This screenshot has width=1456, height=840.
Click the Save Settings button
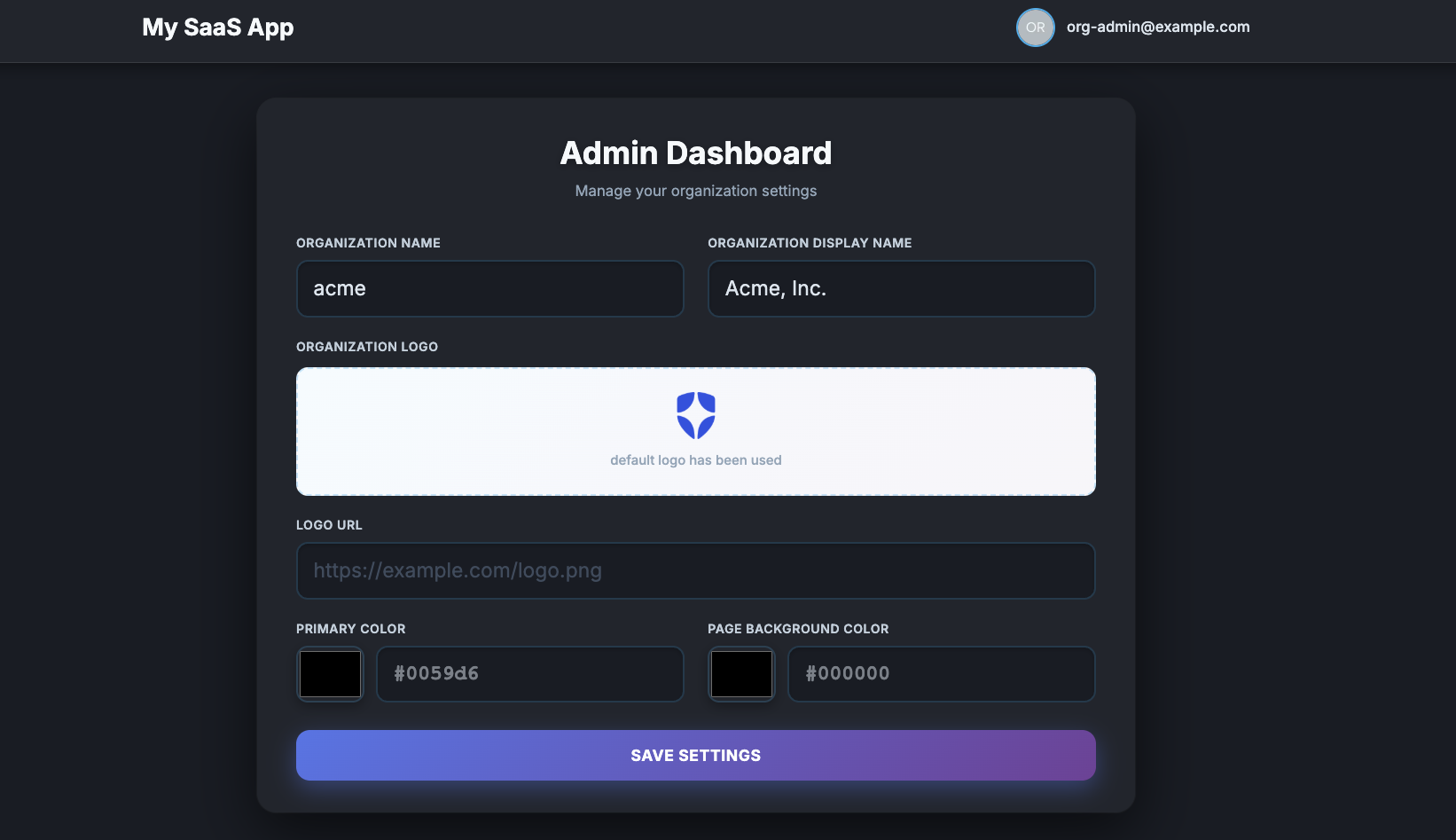pos(695,755)
